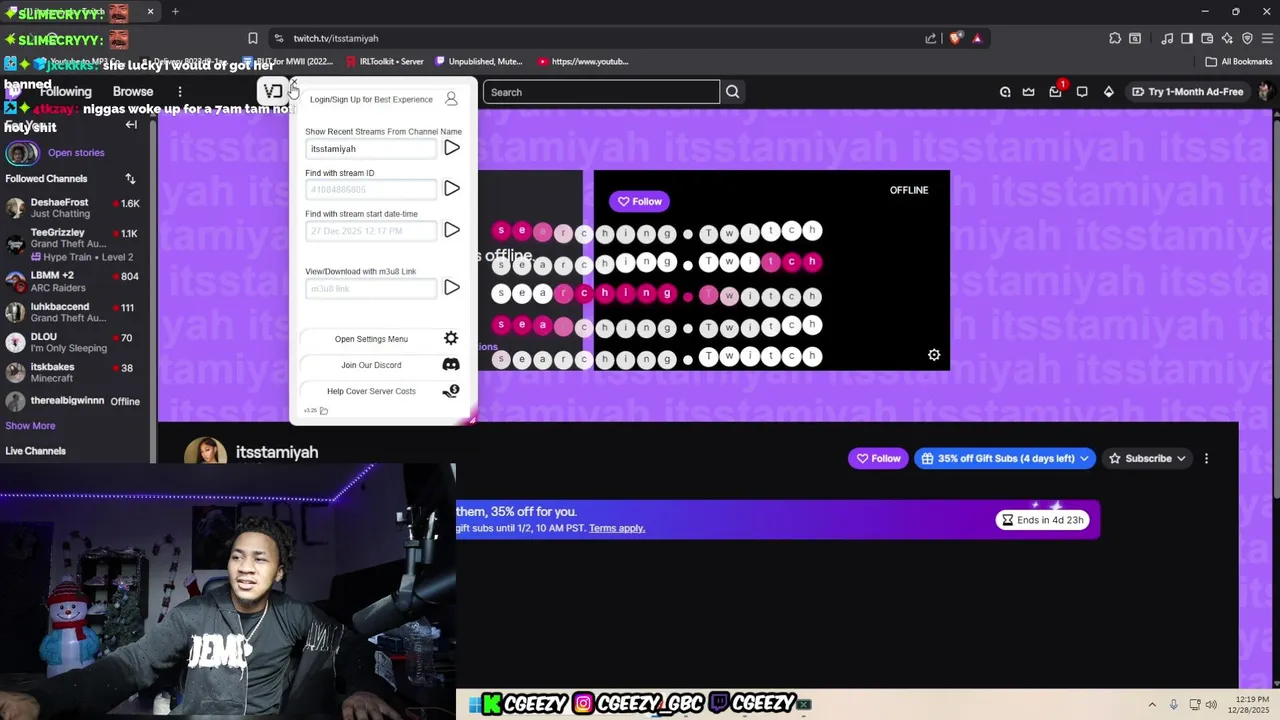The width and height of the screenshot is (1280, 720).
Task: Click Follow button on the offline player
Action: pos(639,201)
